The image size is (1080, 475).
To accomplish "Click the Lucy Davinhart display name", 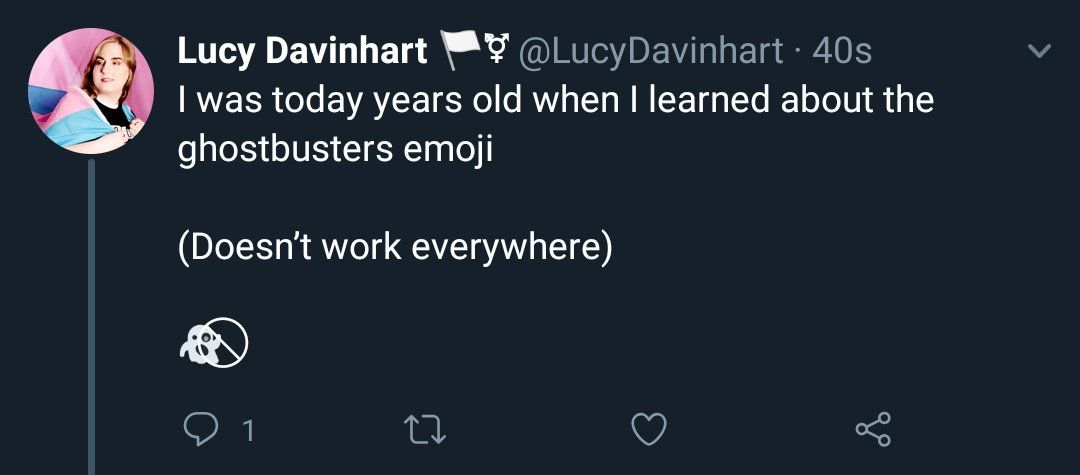I will 302,50.
